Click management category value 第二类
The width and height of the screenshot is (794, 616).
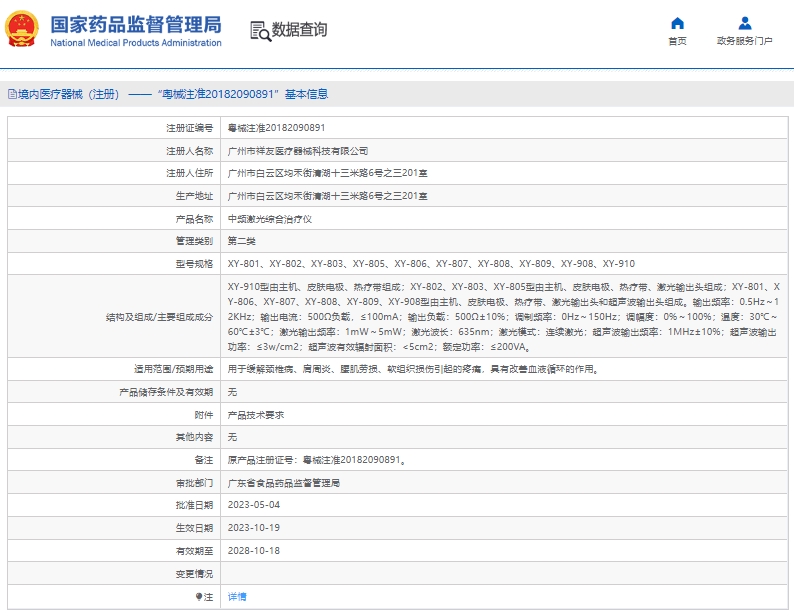click(x=242, y=241)
